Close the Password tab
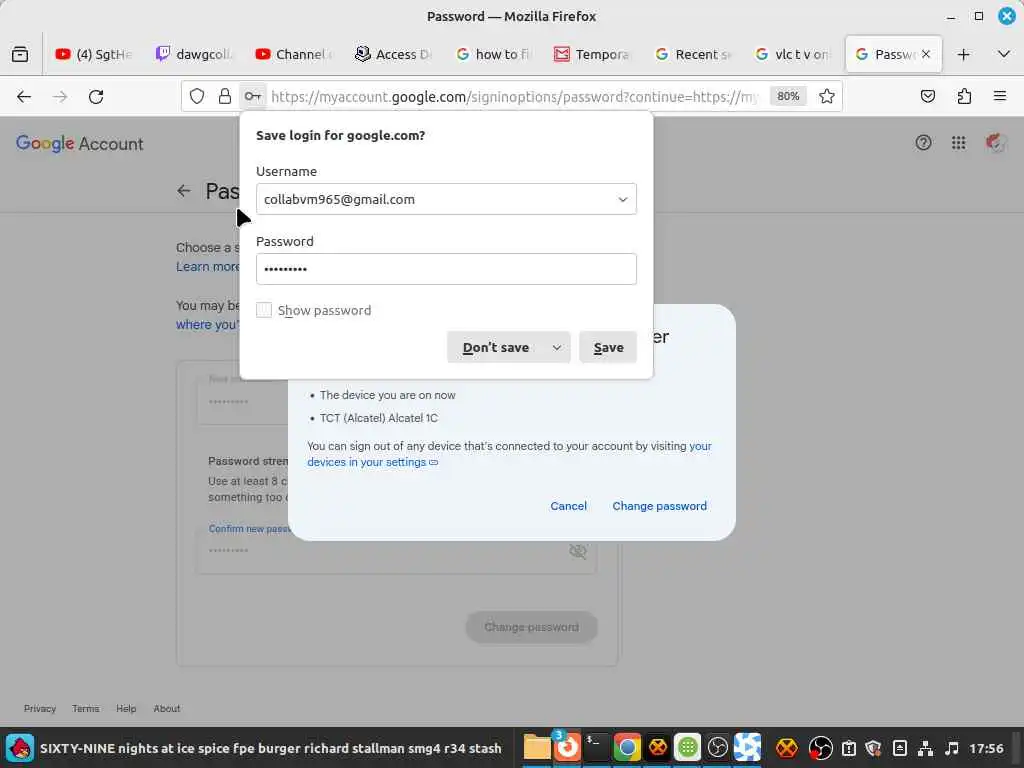The image size is (1024, 768). (926, 54)
